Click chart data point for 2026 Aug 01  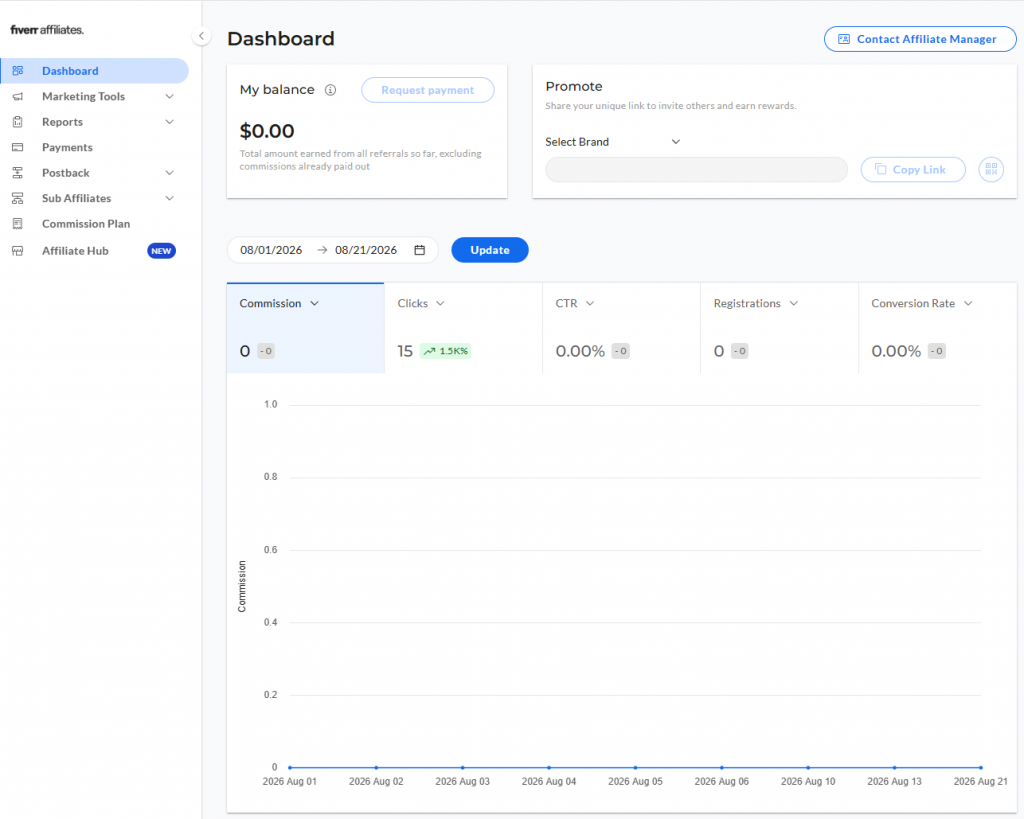click(290, 767)
